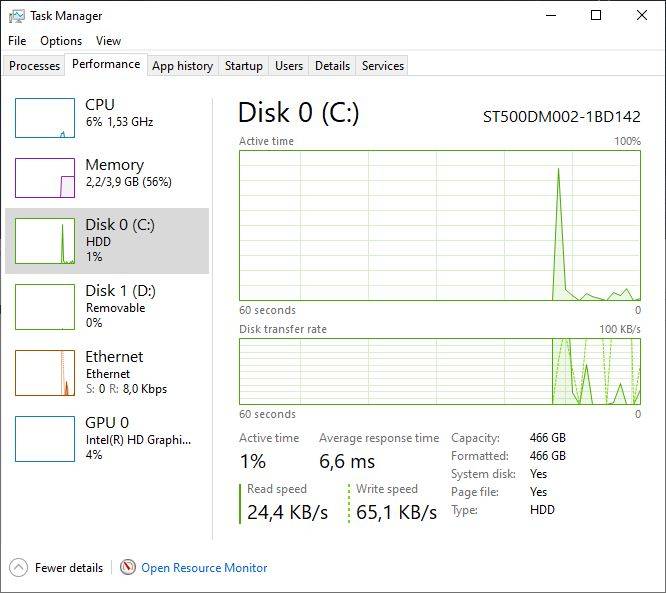The width and height of the screenshot is (666, 593).
Task: Collapse view with Fewer details chevron
Action: click(x=19, y=567)
